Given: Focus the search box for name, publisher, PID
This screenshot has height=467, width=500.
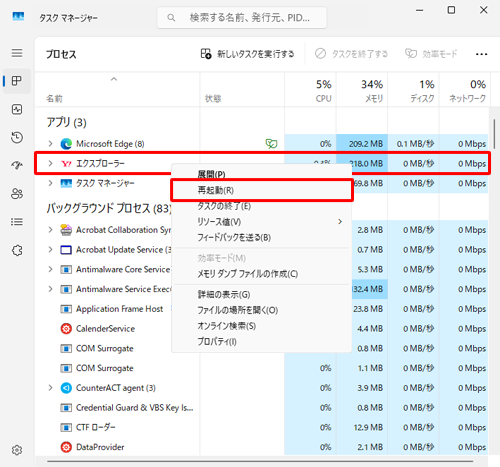Looking at the screenshot, I should tap(242, 18).
